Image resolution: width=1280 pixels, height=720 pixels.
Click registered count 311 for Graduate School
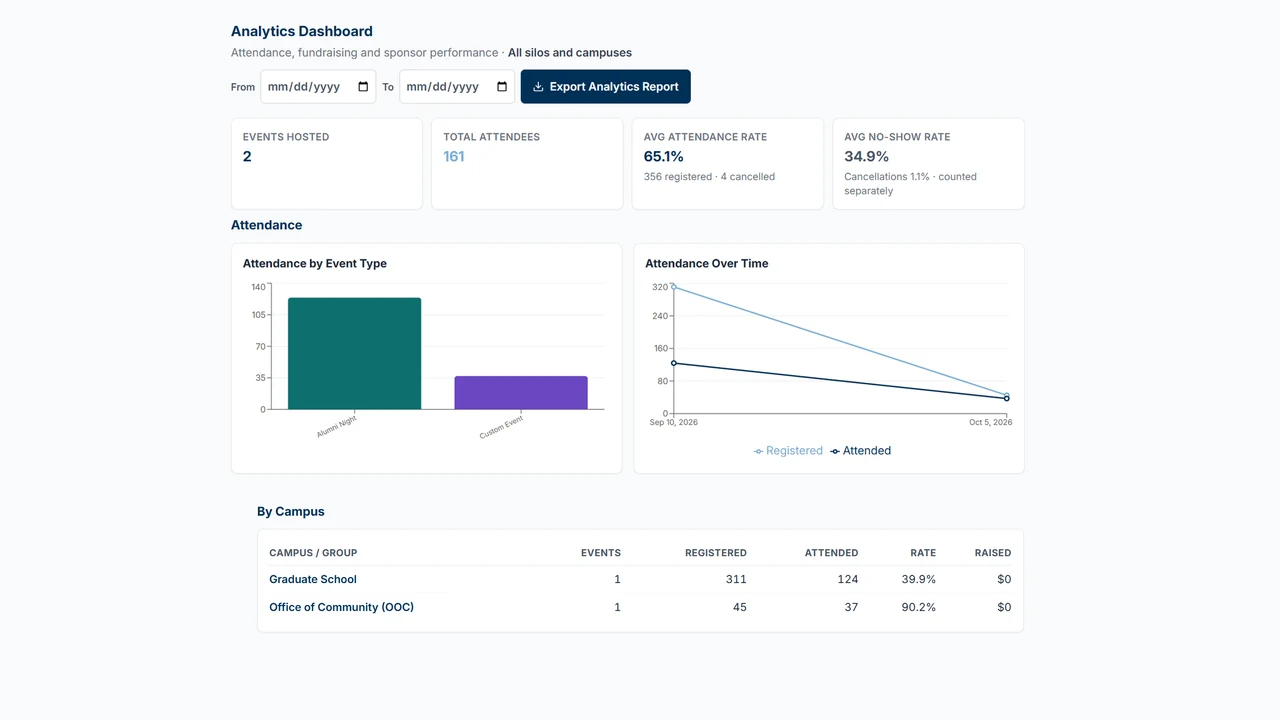[x=736, y=579]
